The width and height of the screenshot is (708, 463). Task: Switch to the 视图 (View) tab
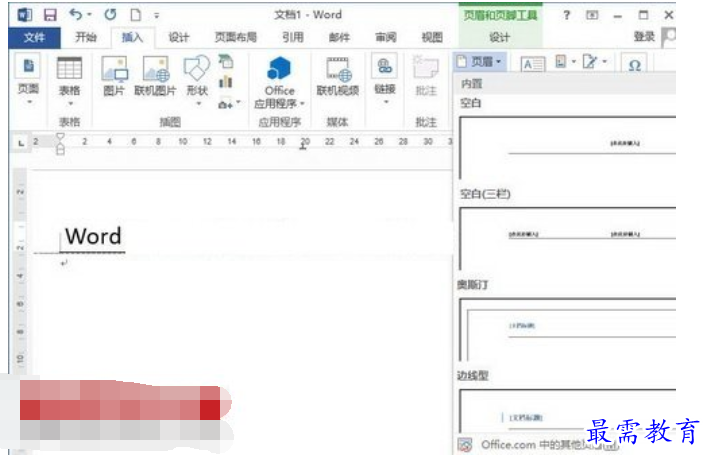432,37
